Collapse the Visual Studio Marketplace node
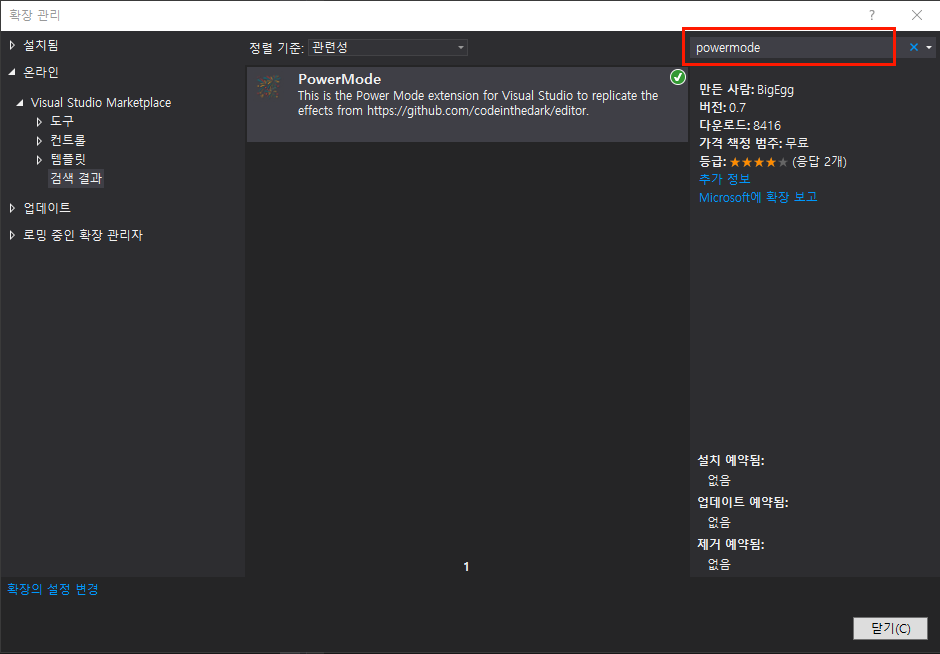940x654 pixels. (x=20, y=103)
